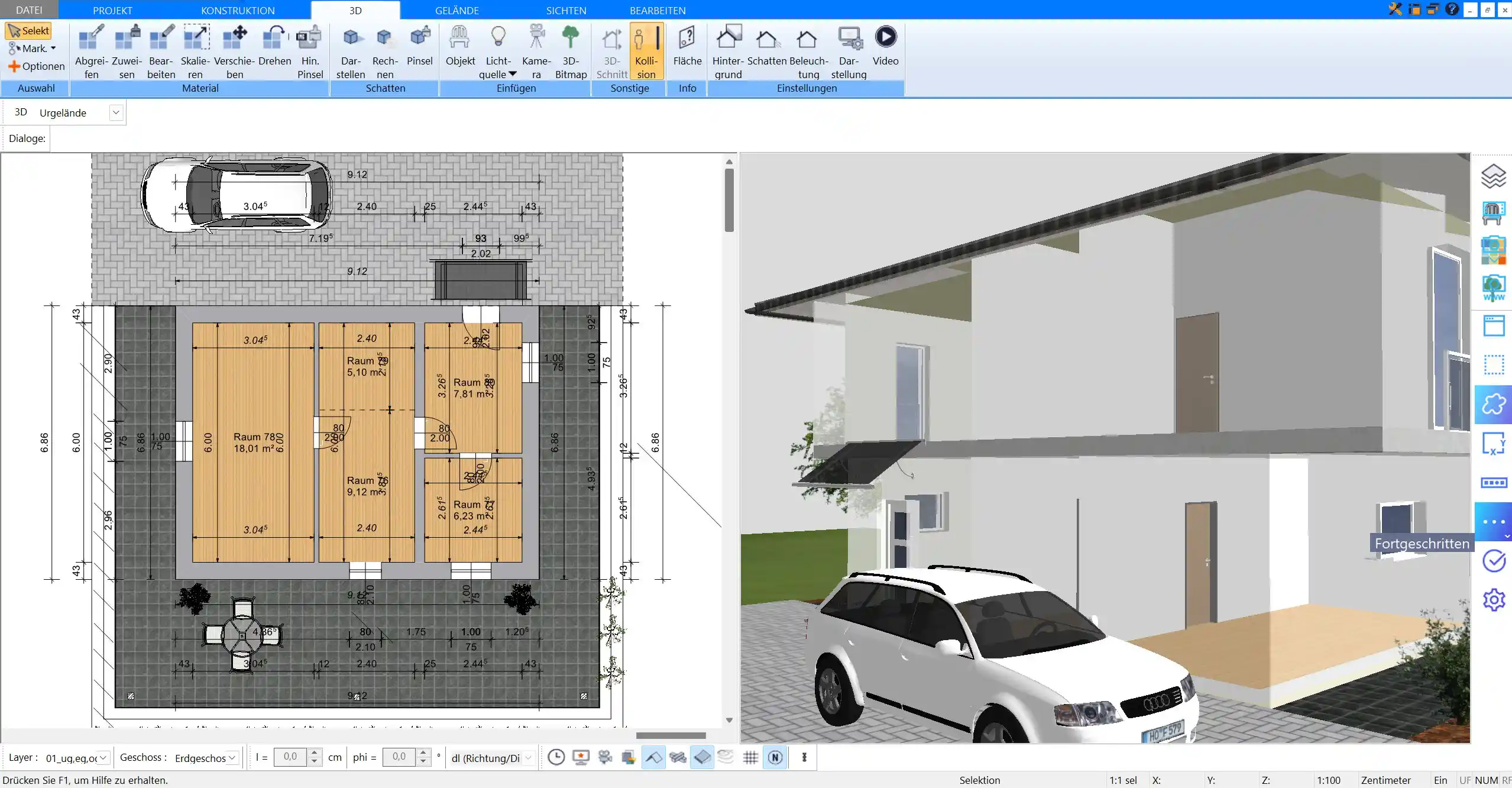Start the Video playback tool
This screenshot has height=788, width=1512.
pos(885,46)
